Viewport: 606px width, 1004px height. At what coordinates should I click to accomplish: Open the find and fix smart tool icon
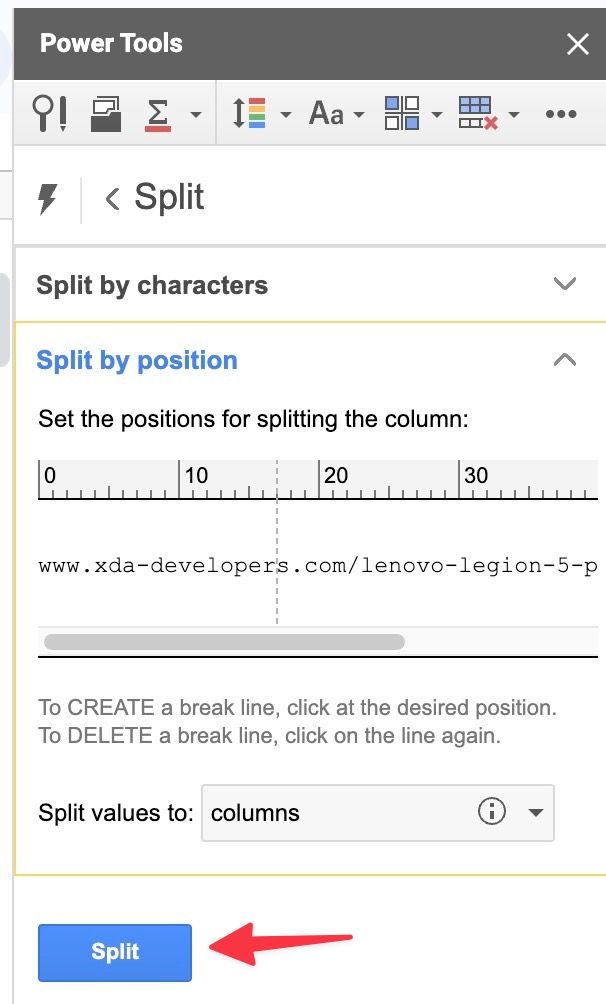50,114
